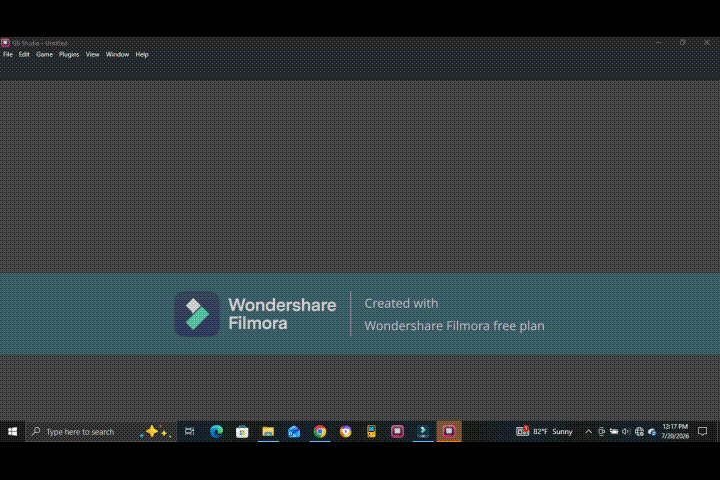Open the shield browser icon beside Chrome
The width and height of the screenshot is (720, 480).
[x=346, y=431]
